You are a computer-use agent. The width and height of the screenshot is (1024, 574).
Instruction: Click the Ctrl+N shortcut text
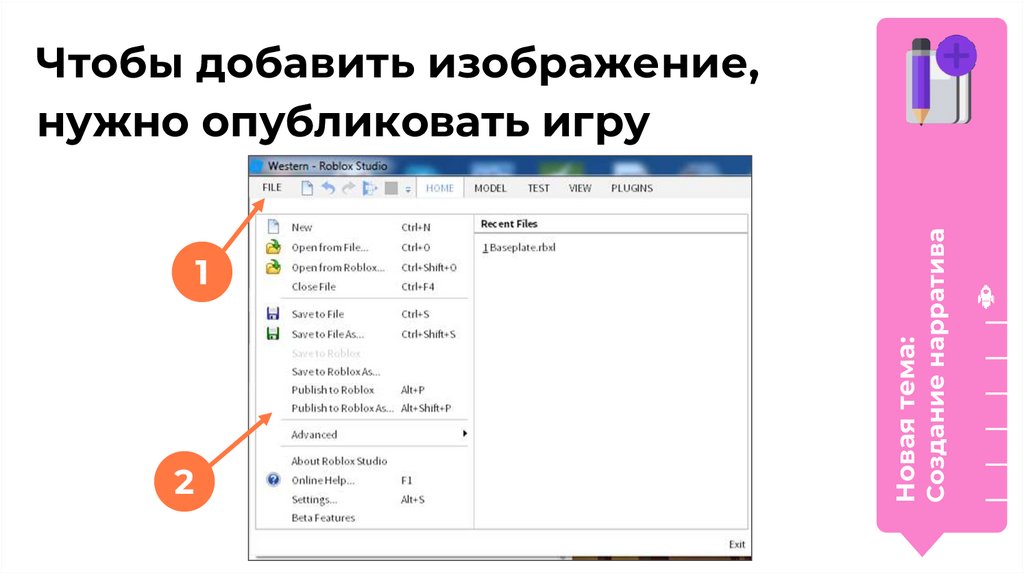click(x=415, y=227)
